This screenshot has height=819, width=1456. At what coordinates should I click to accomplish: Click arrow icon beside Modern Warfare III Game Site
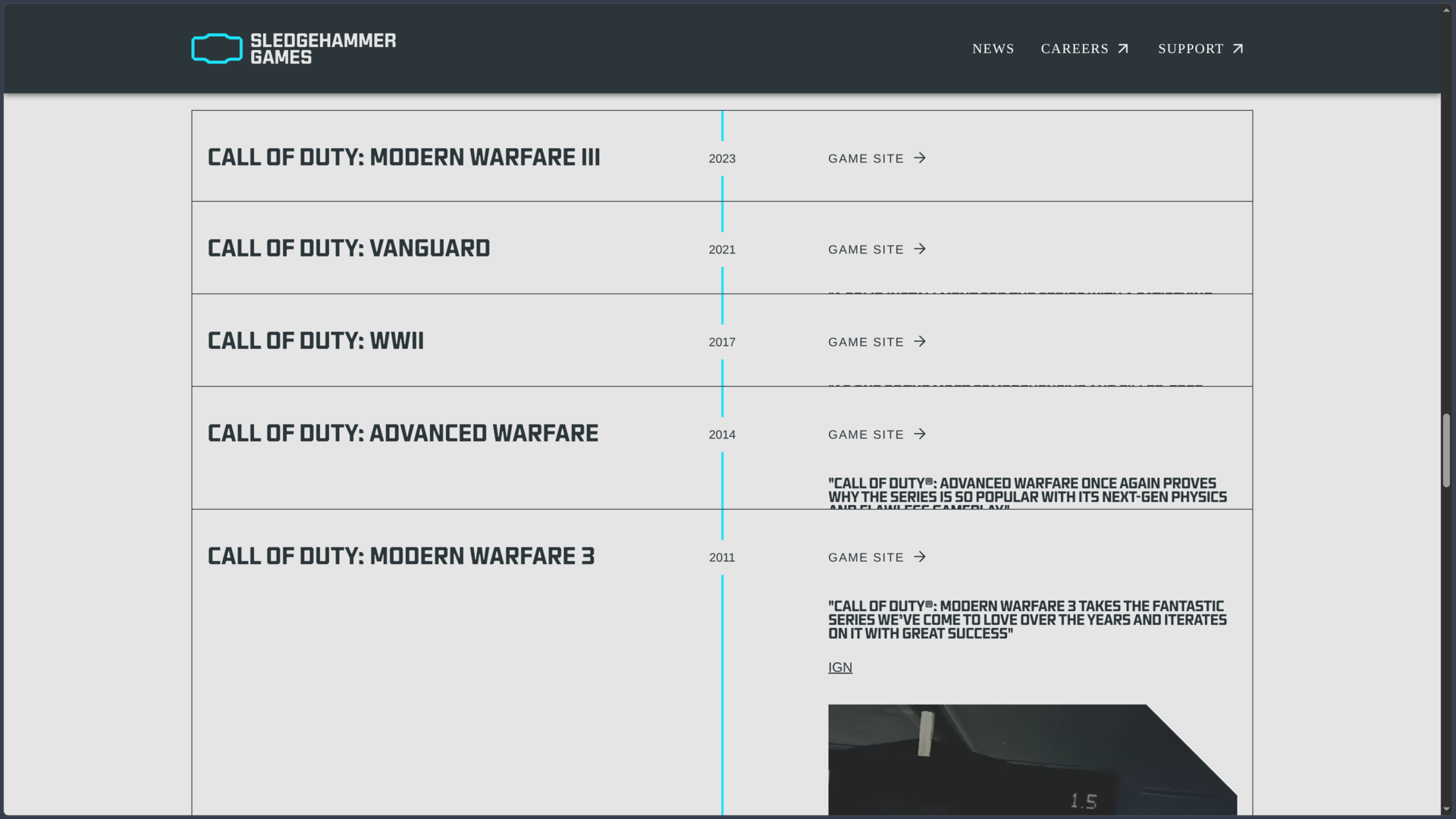(920, 158)
